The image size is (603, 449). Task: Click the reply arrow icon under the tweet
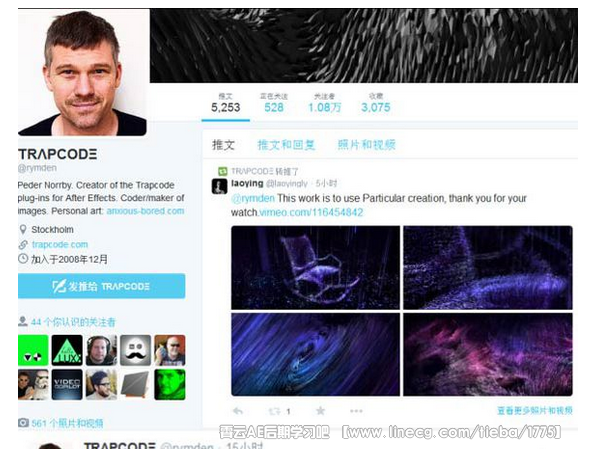(x=238, y=411)
